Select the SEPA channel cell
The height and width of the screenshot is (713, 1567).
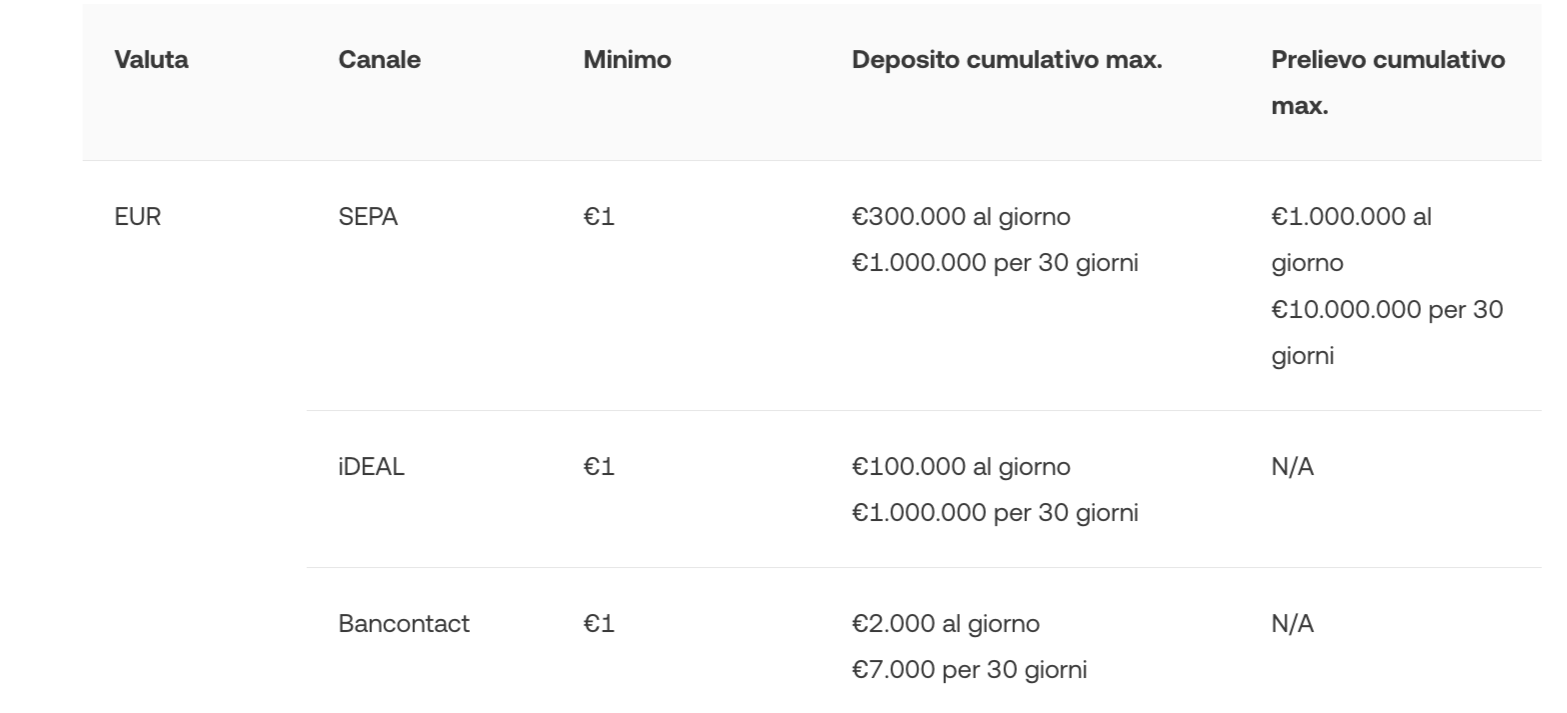pyautogui.click(x=368, y=217)
